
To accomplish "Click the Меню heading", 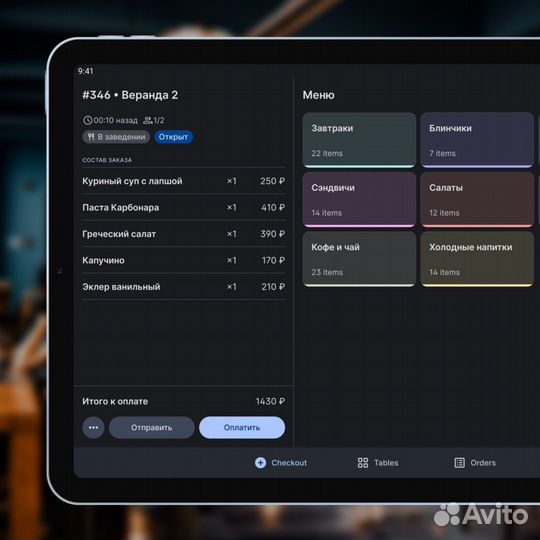I will coord(319,95).
